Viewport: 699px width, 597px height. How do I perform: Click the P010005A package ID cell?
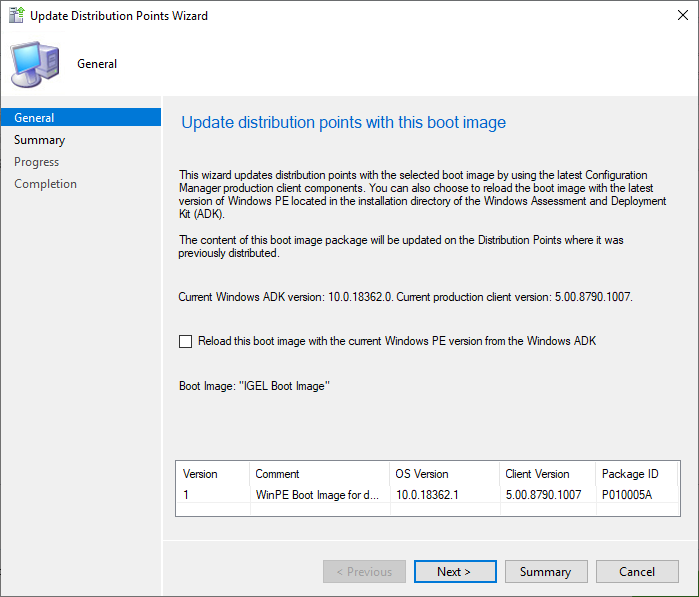pos(627,495)
